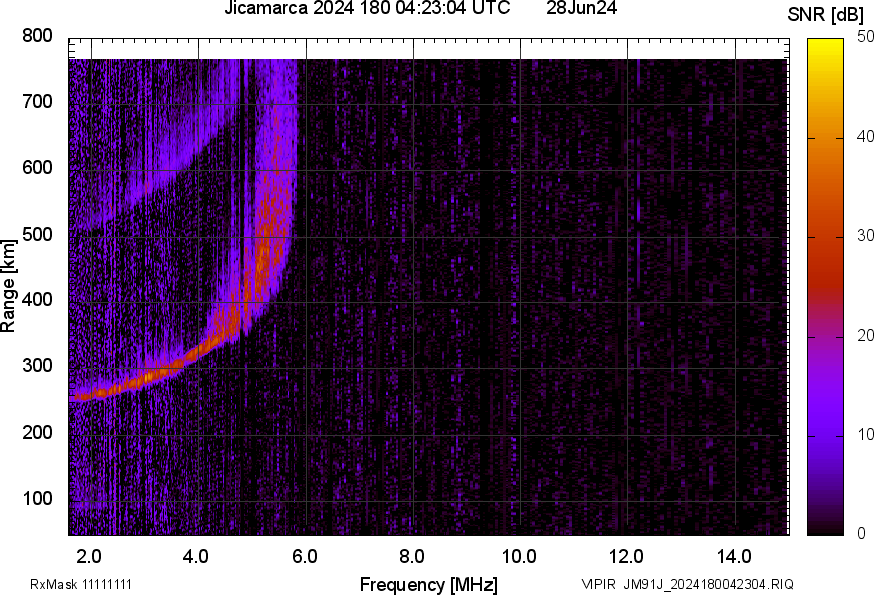
Task: Click the '12.0' frequency tick label
Action: tap(626, 557)
